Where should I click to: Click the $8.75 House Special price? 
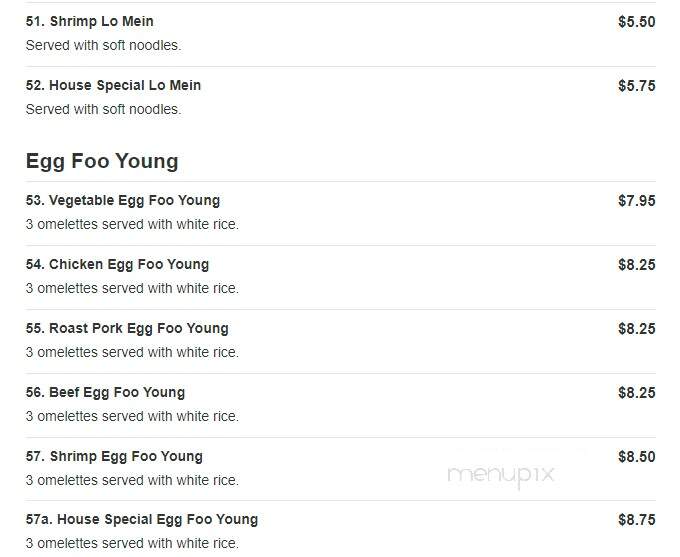[637, 520]
